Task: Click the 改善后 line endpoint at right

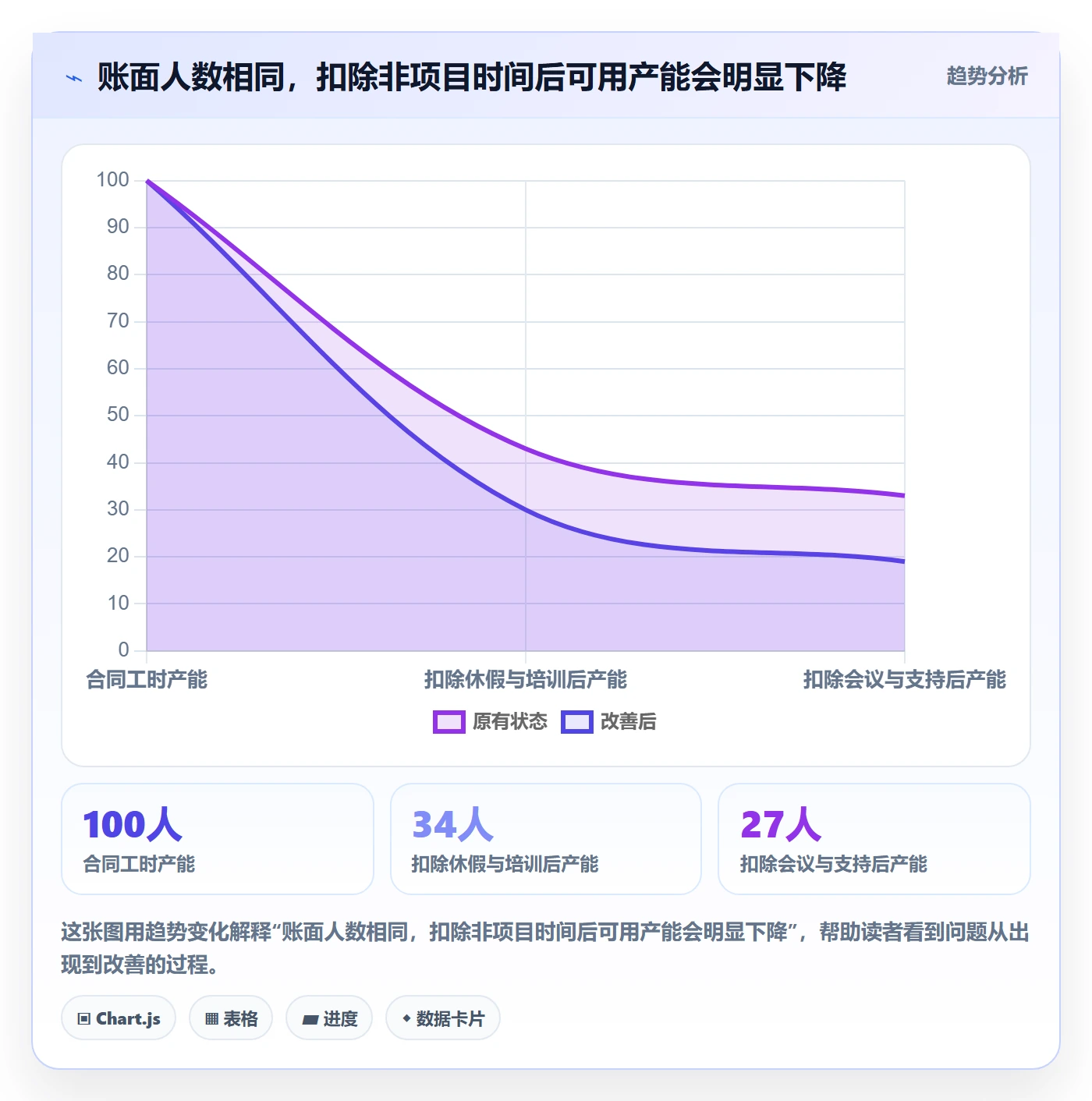Action: point(904,561)
